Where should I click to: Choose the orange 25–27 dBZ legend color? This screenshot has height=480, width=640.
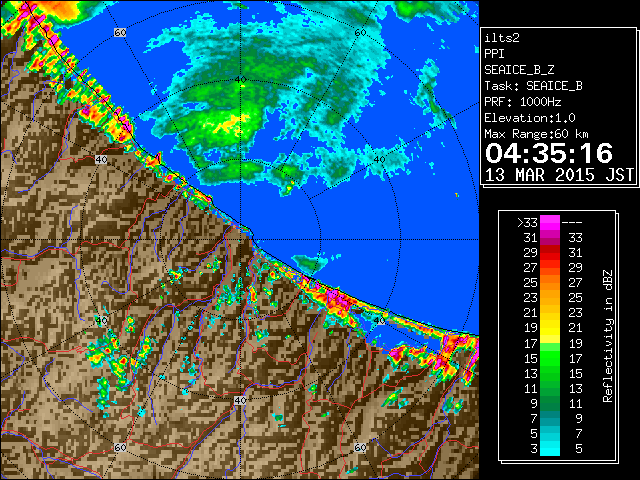pyautogui.click(x=550, y=282)
